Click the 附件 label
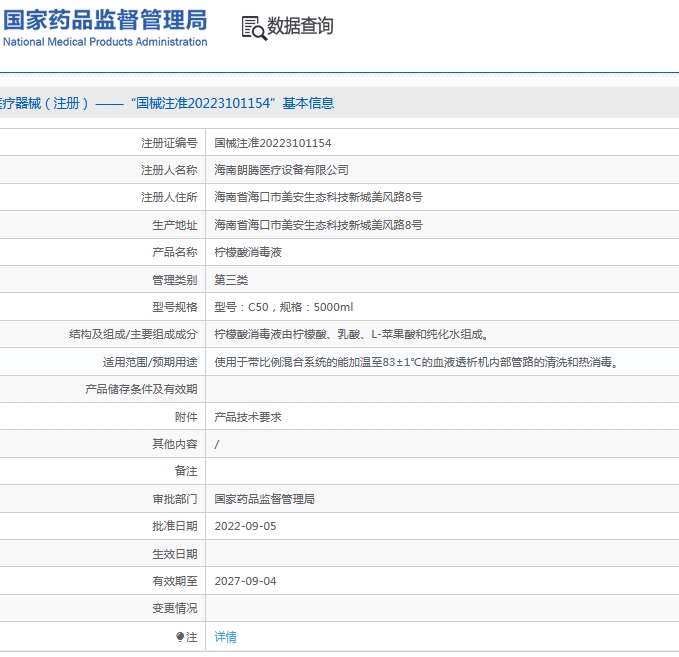Viewport: 679px width, 657px height. 186,417
